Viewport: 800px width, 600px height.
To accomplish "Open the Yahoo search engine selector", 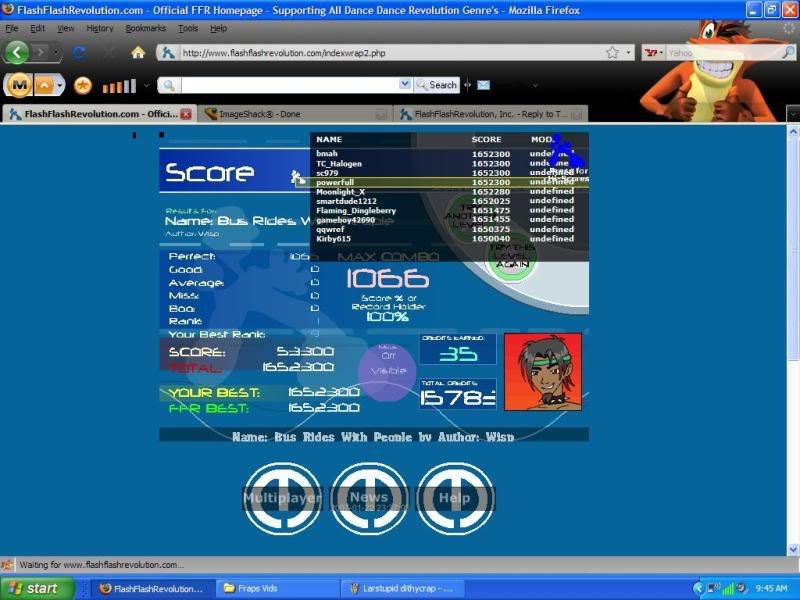I will [654, 52].
